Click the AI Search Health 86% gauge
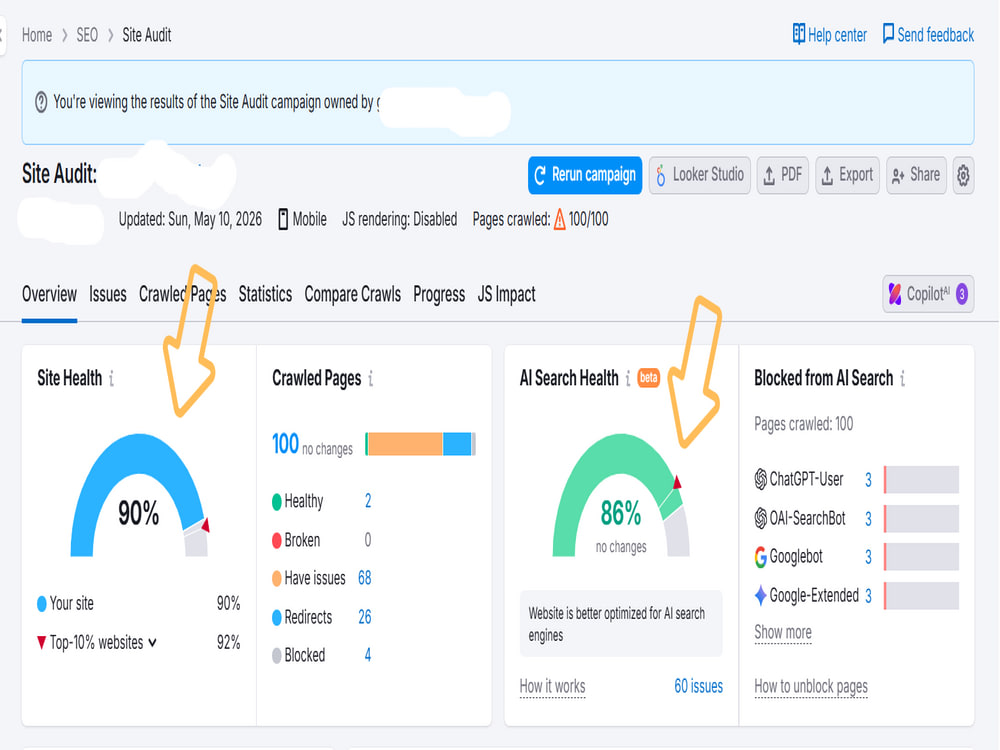Viewport: 1000px width, 750px height. point(621,496)
